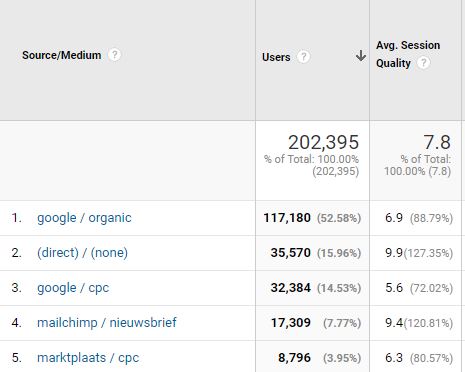Sort by Users column header
This screenshot has width=465, height=372.
(276, 57)
